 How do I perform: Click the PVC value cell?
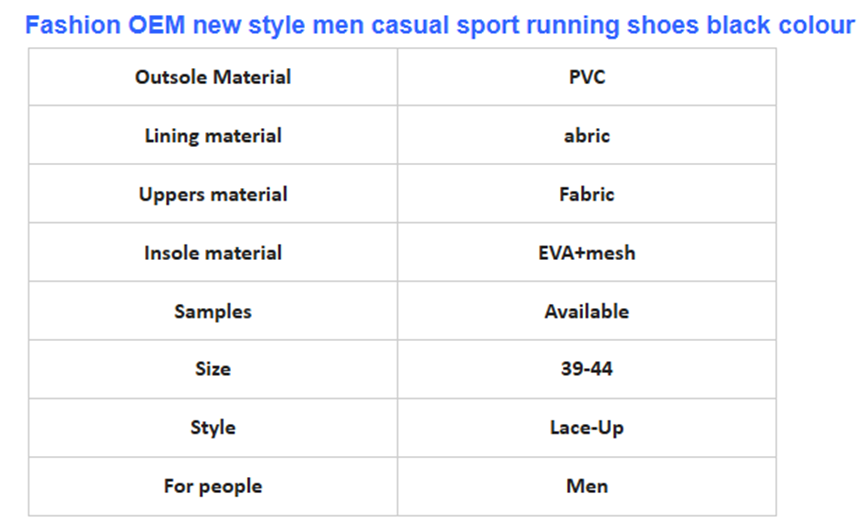tap(587, 77)
